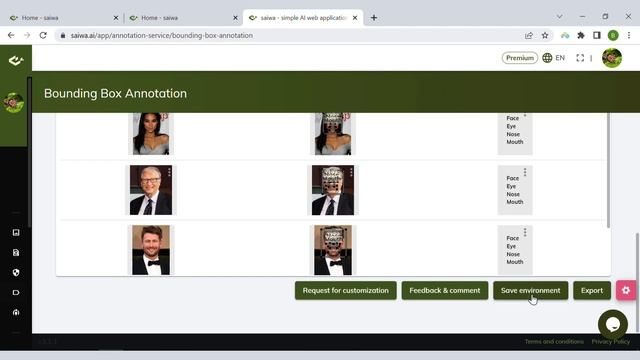
Task: Select the Eye label in the middle row
Action: coord(511,186)
